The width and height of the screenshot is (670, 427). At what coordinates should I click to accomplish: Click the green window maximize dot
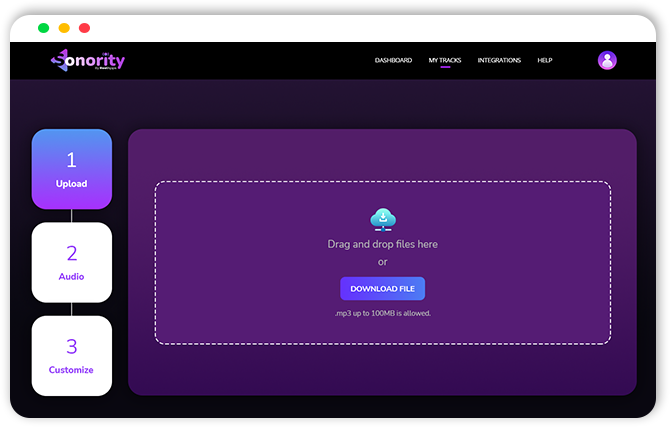(43, 28)
